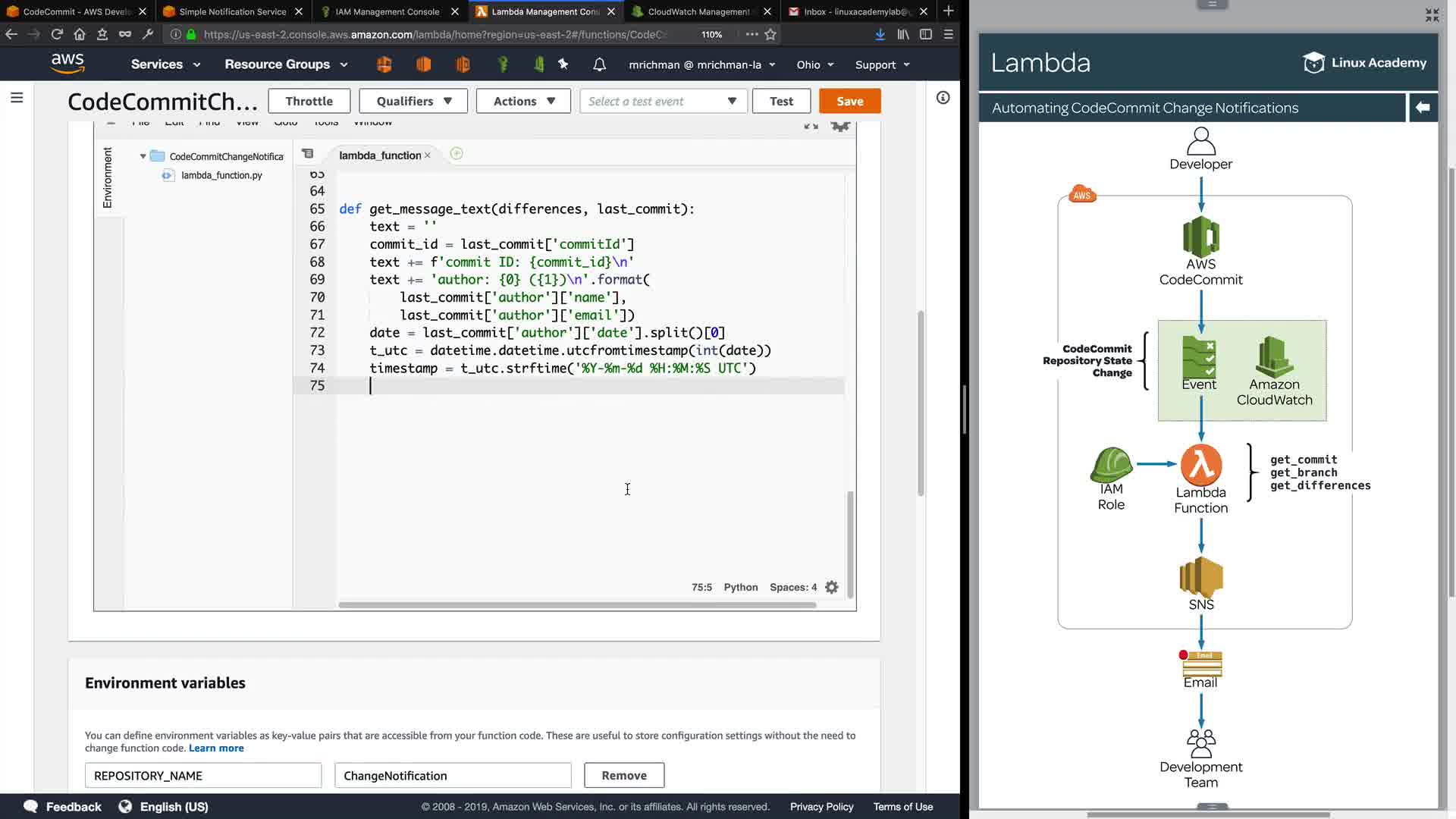The height and width of the screenshot is (819, 1456).
Task: Open the Qualifiers dropdown
Action: (x=414, y=101)
